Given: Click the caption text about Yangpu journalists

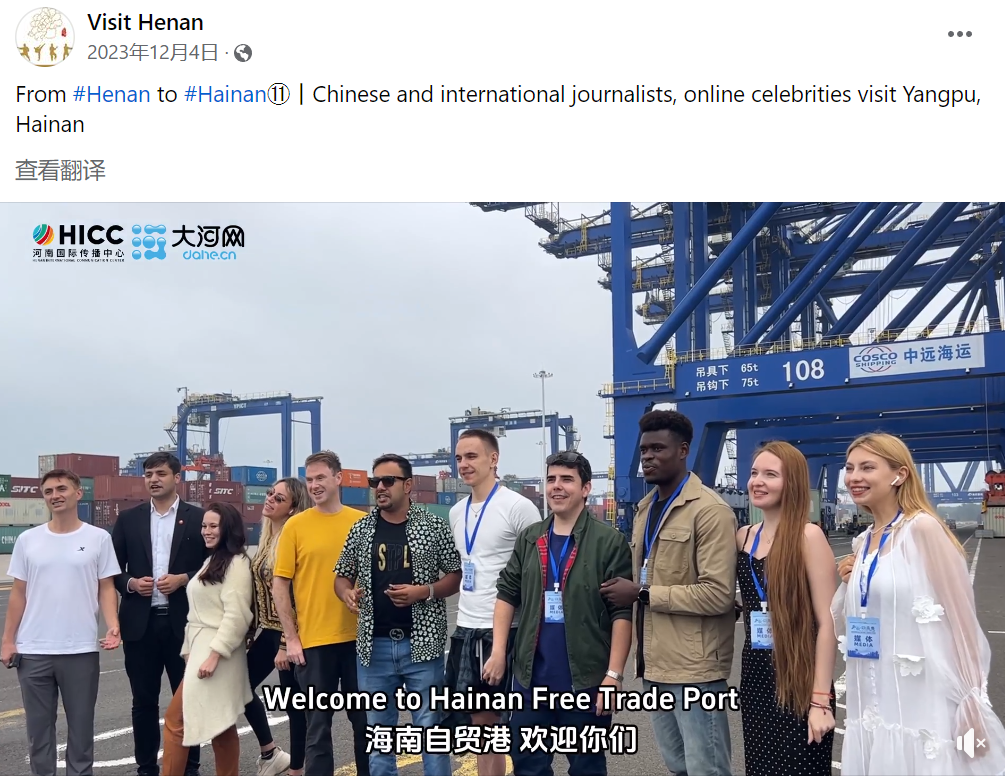Looking at the screenshot, I should (x=498, y=109).
